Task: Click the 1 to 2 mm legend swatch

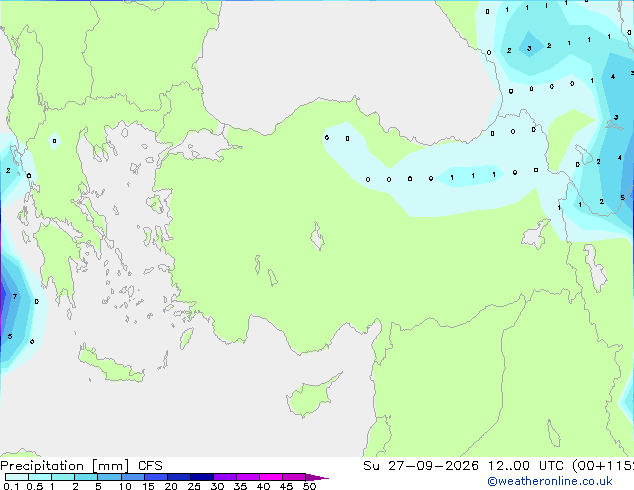Action: 63,477
